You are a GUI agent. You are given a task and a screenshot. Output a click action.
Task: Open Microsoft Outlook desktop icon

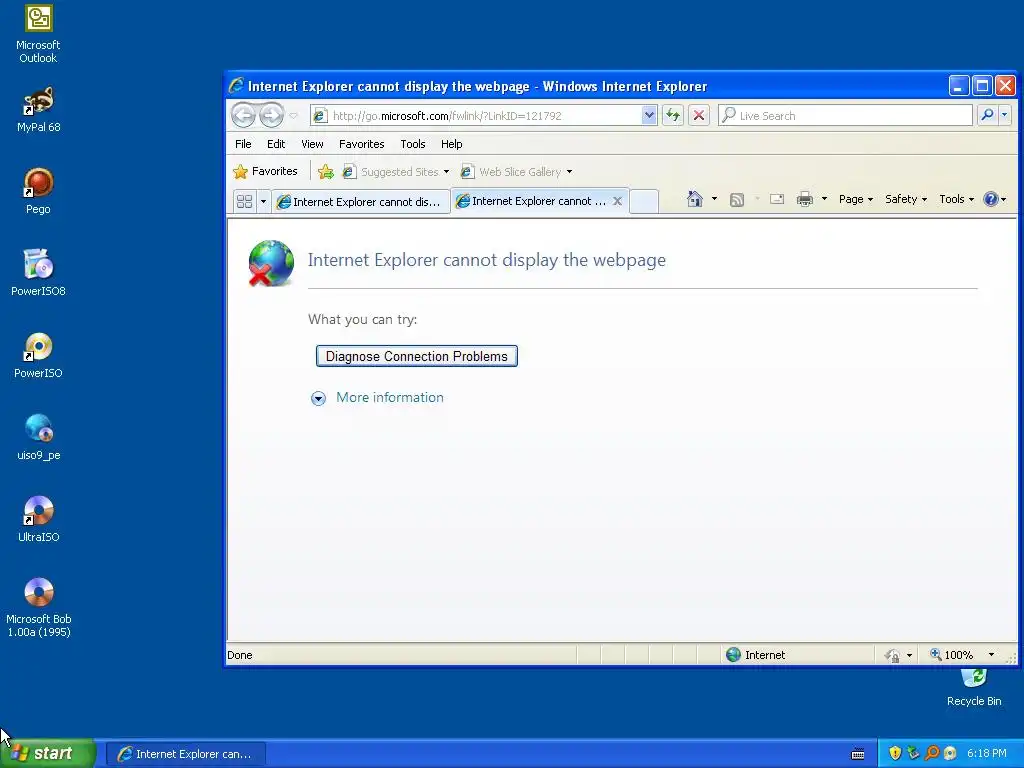(x=38, y=34)
